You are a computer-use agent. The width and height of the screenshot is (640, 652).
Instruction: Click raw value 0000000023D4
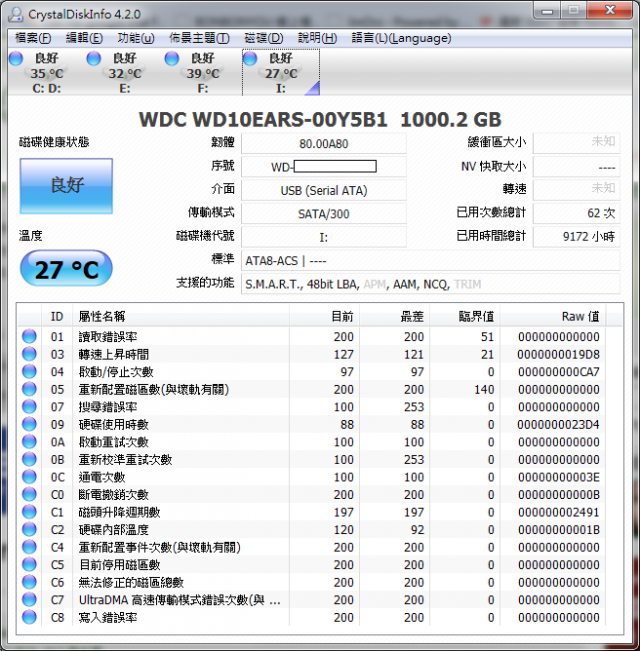coord(558,424)
